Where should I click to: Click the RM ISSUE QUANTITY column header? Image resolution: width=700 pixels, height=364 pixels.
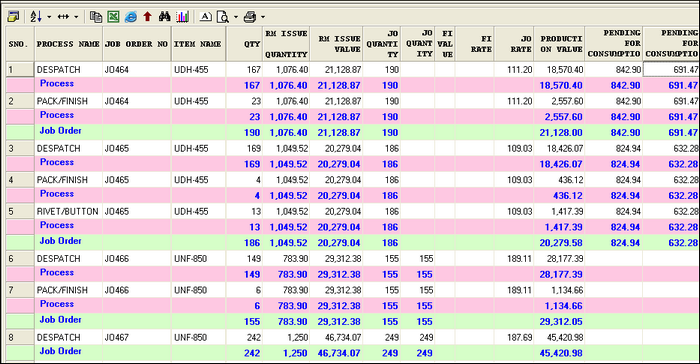pyautogui.click(x=286, y=44)
